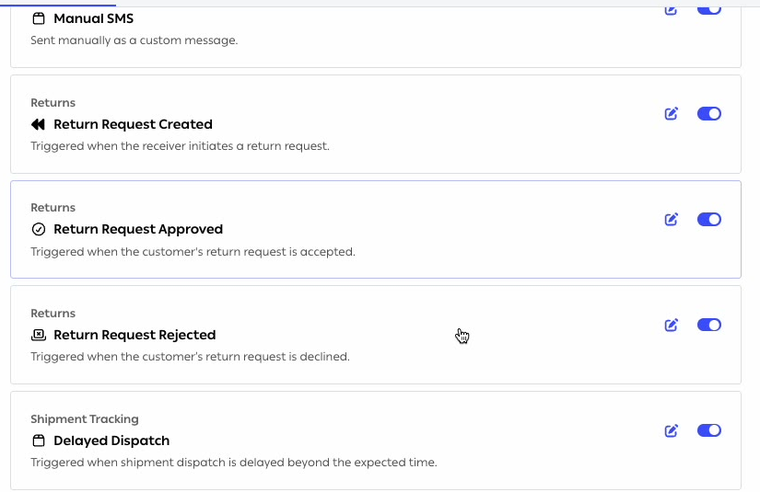Switch off Return Request Rejected toggle
Screen dimensions: 760x492
tap(709, 325)
